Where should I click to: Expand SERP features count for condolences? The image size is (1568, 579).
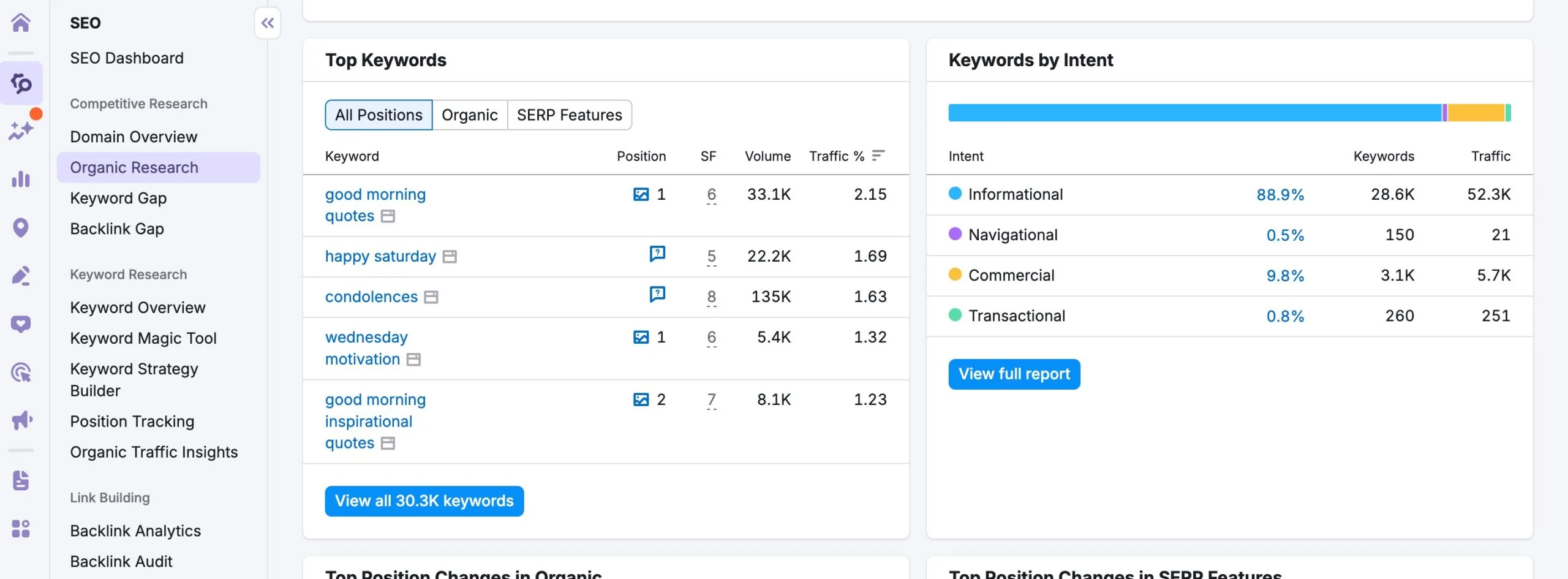[x=710, y=297]
